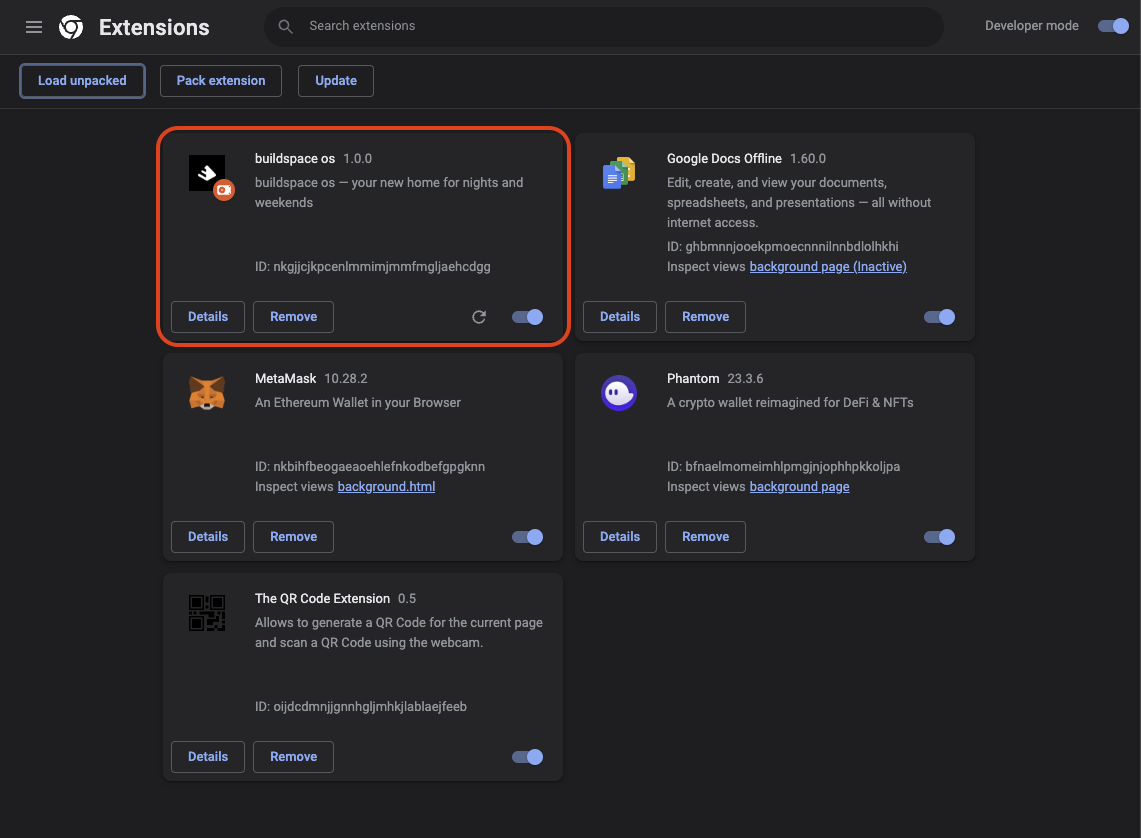Click the MetaMask fox icon
The height and width of the screenshot is (838, 1141).
point(207,392)
